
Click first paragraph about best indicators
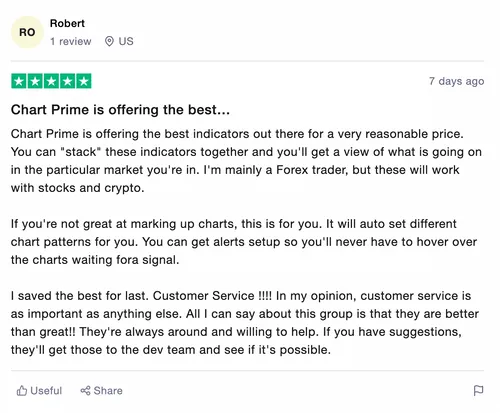click(x=246, y=161)
